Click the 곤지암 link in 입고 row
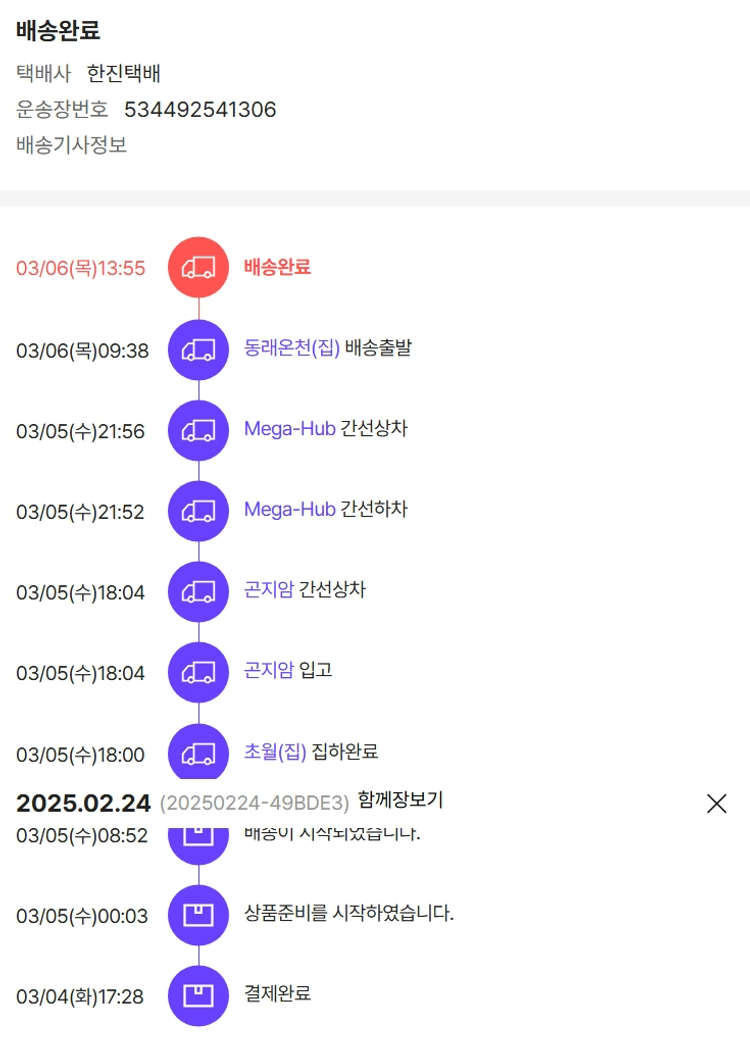This screenshot has width=750, height=1037. click(268, 670)
